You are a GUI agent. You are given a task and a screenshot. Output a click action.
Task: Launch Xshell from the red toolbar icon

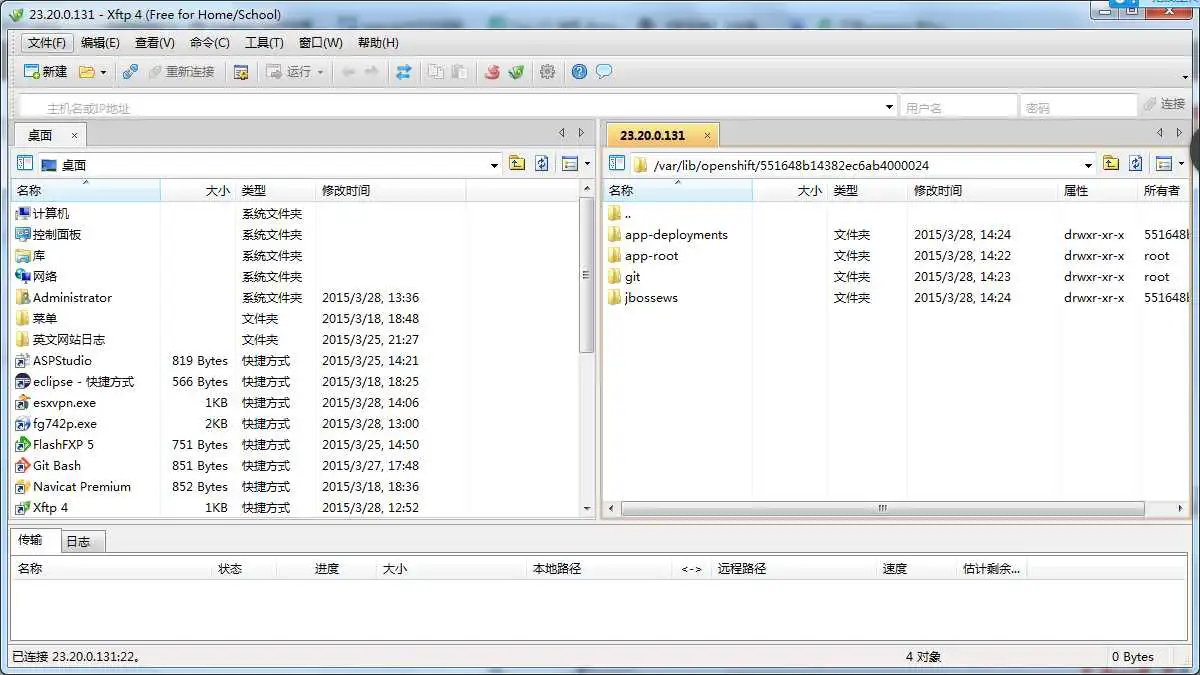pos(492,72)
